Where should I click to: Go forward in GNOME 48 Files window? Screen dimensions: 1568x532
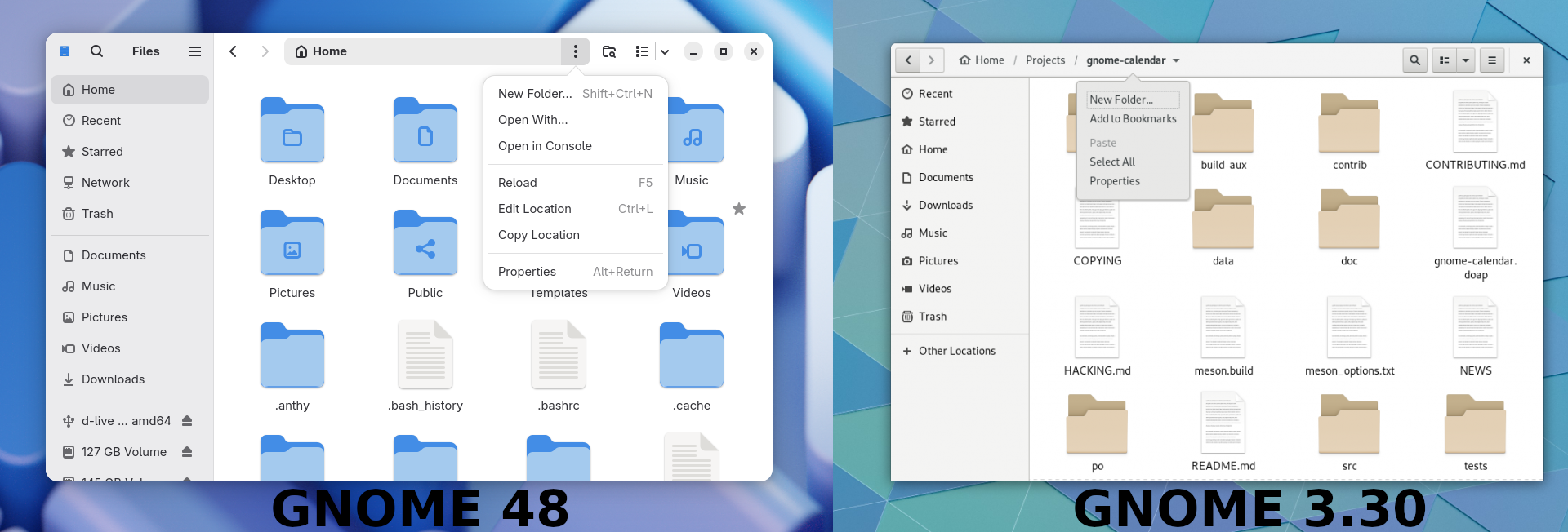265,51
